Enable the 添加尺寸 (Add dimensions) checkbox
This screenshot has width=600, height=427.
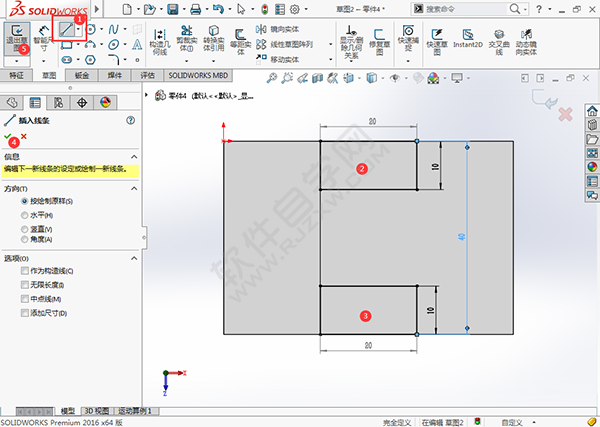click(x=25, y=313)
